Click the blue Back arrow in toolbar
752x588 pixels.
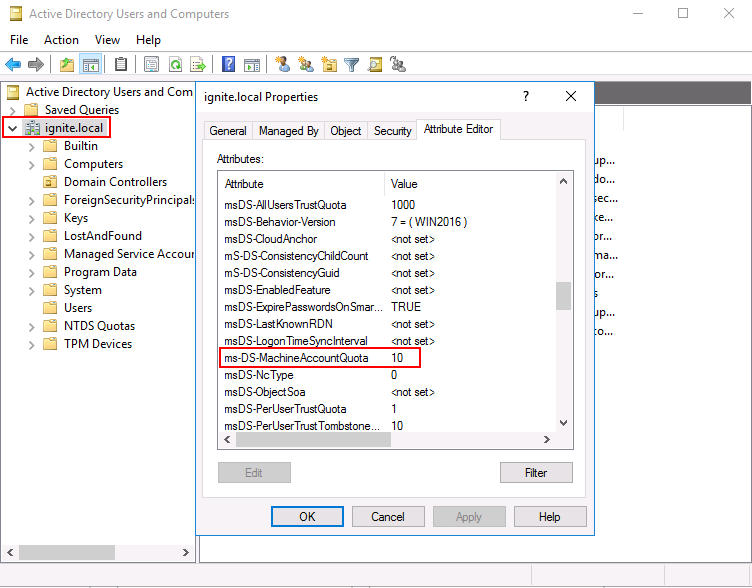(x=13, y=64)
